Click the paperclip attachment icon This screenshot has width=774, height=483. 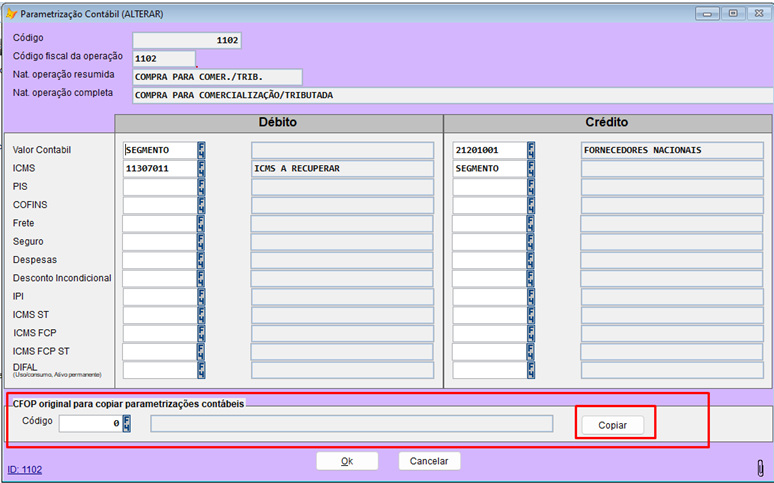coord(759,468)
